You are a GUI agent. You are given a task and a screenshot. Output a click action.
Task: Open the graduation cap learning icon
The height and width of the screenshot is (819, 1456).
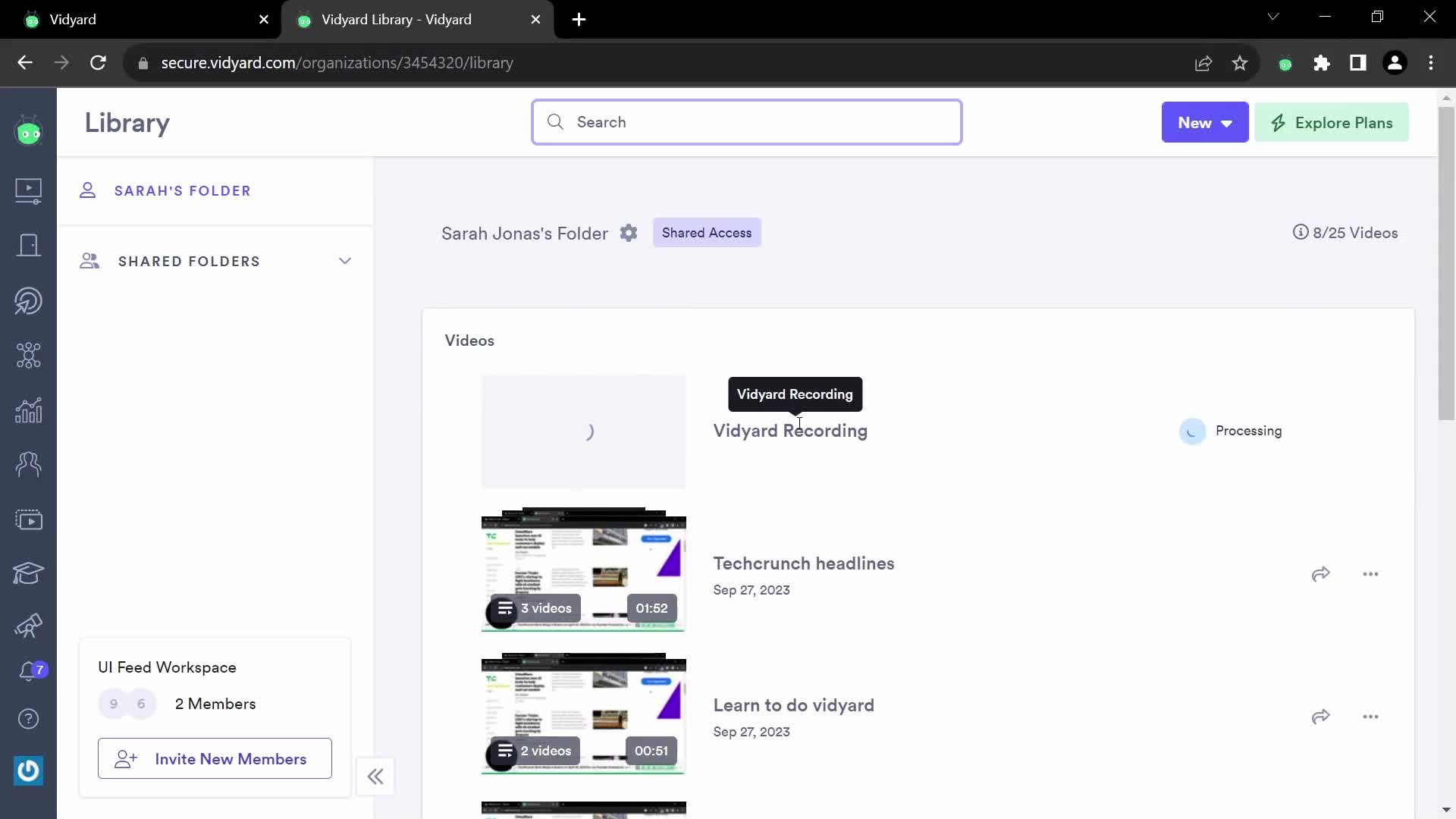tap(29, 573)
